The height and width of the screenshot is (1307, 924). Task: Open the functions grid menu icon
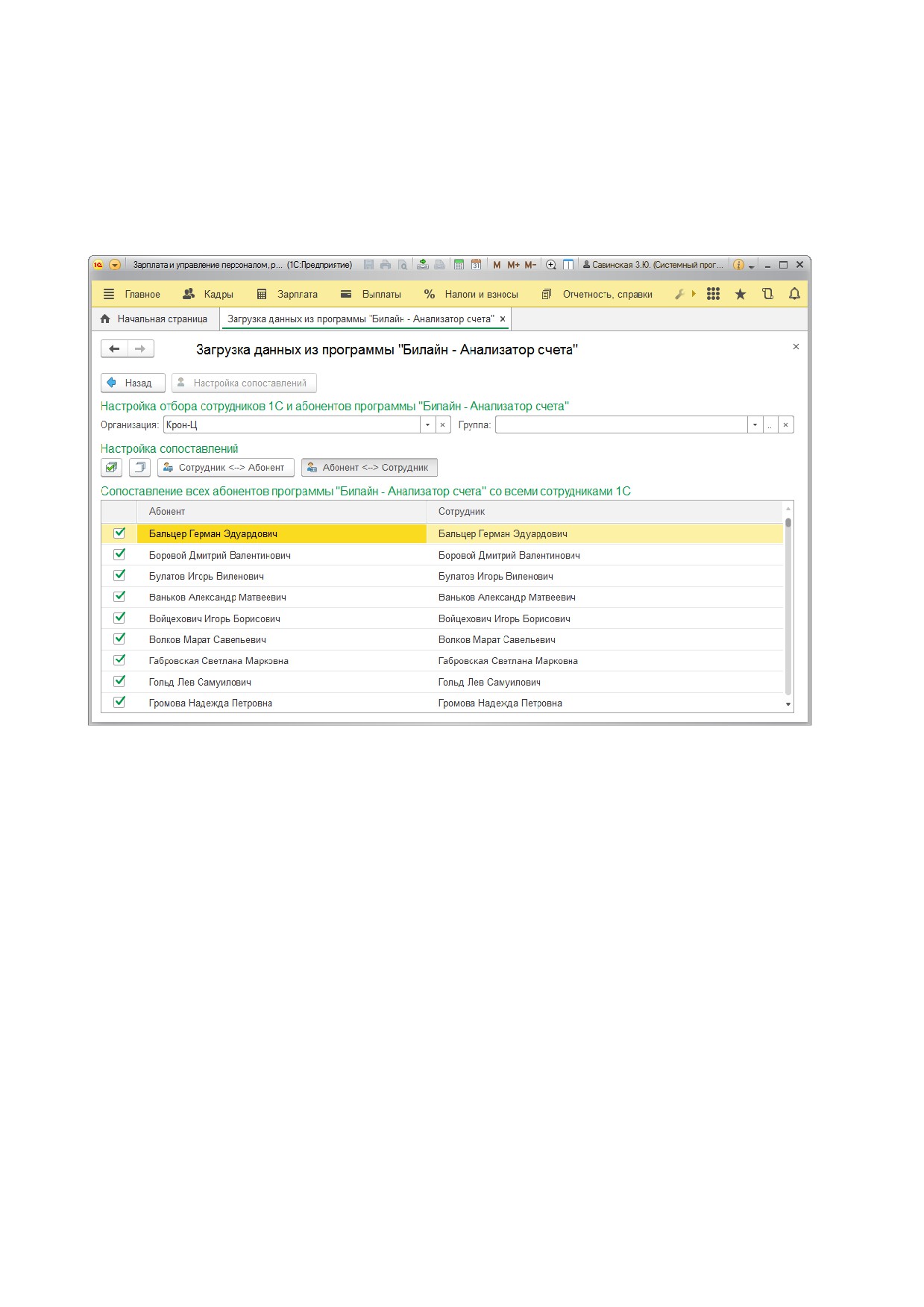pyautogui.click(x=714, y=294)
